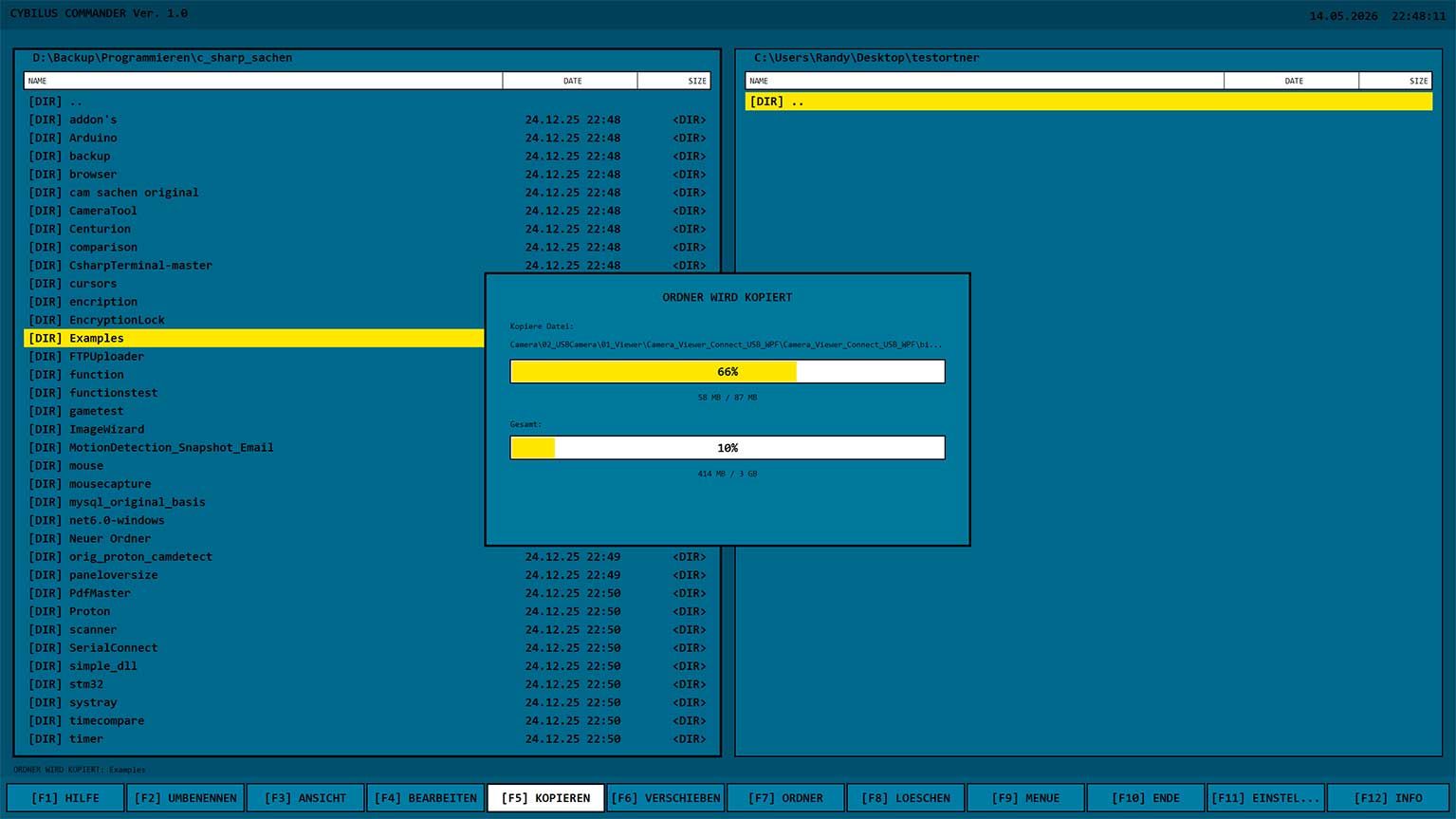Select the backup directory
1456x819 pixels.
pos(367,156)
